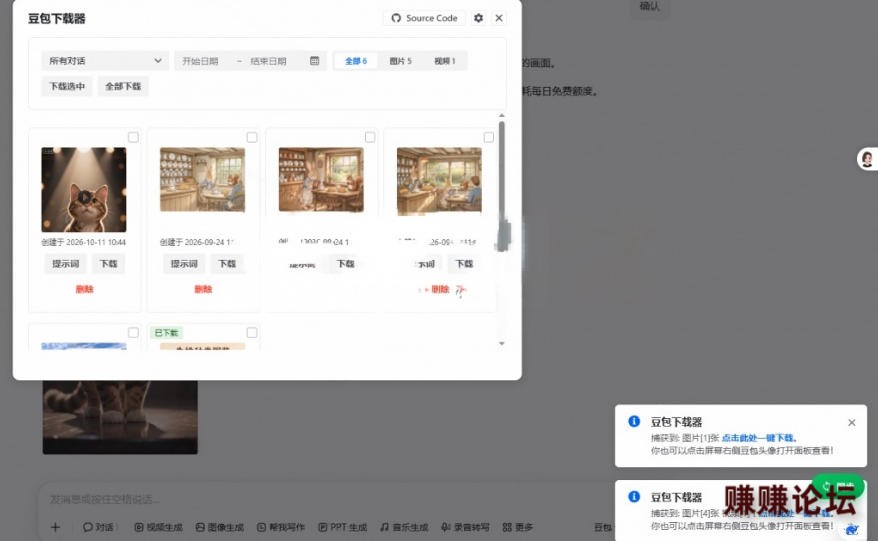
Task: Select 音乐生成 in the chat bar
Action: click(x=404, y=527)
